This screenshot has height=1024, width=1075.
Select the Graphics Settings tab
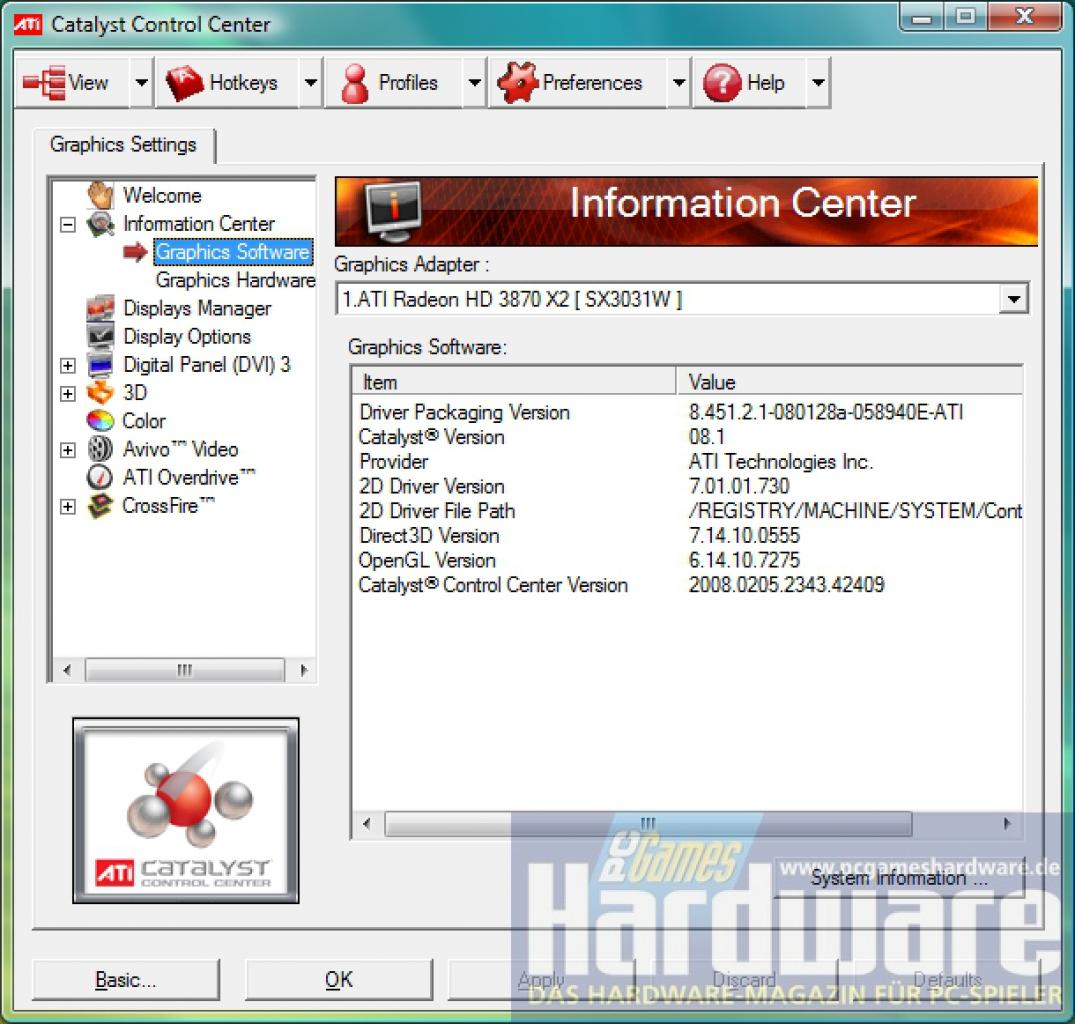(x=123, y=145)
